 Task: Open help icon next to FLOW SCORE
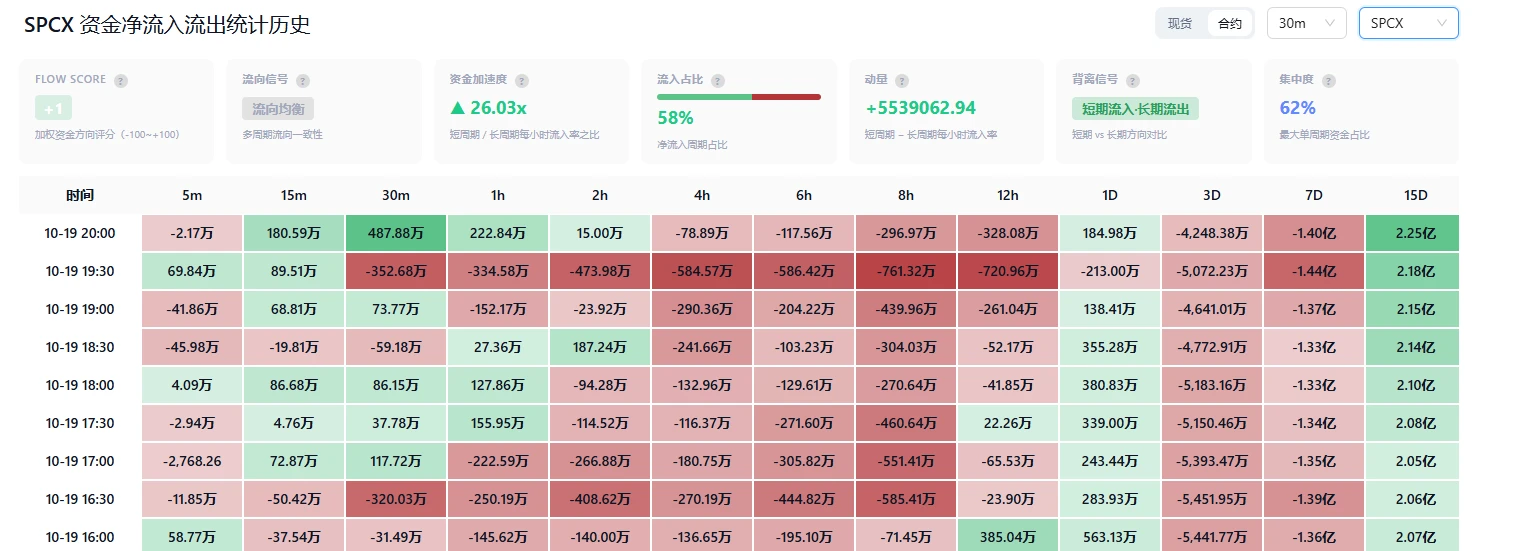(121, 80)
